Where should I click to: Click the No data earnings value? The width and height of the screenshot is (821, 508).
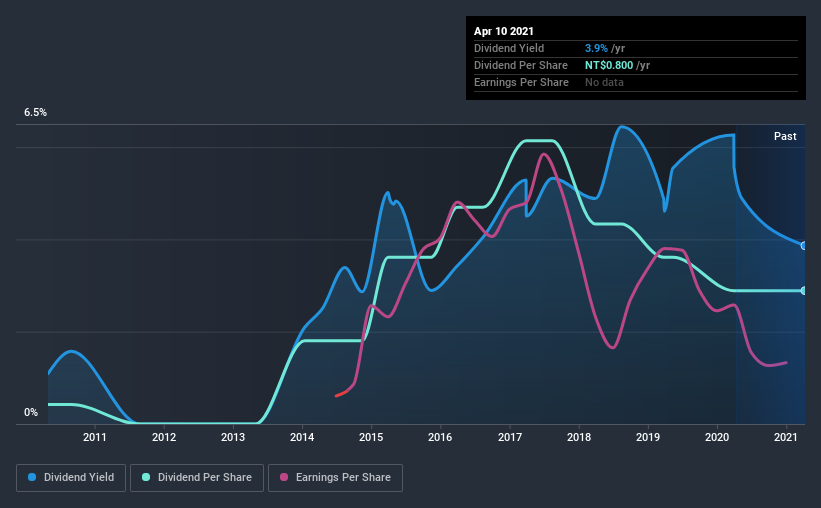pos(604,82)
